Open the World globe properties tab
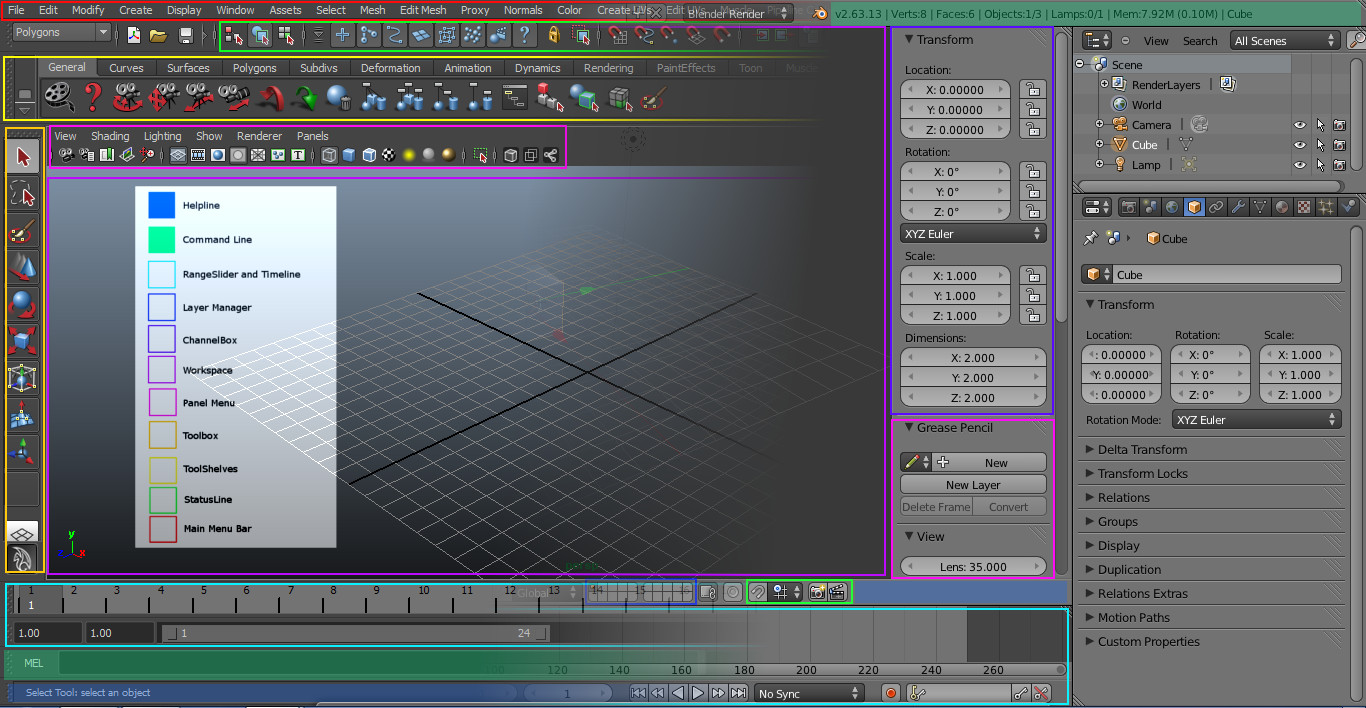 click(x=1172, y=207)
